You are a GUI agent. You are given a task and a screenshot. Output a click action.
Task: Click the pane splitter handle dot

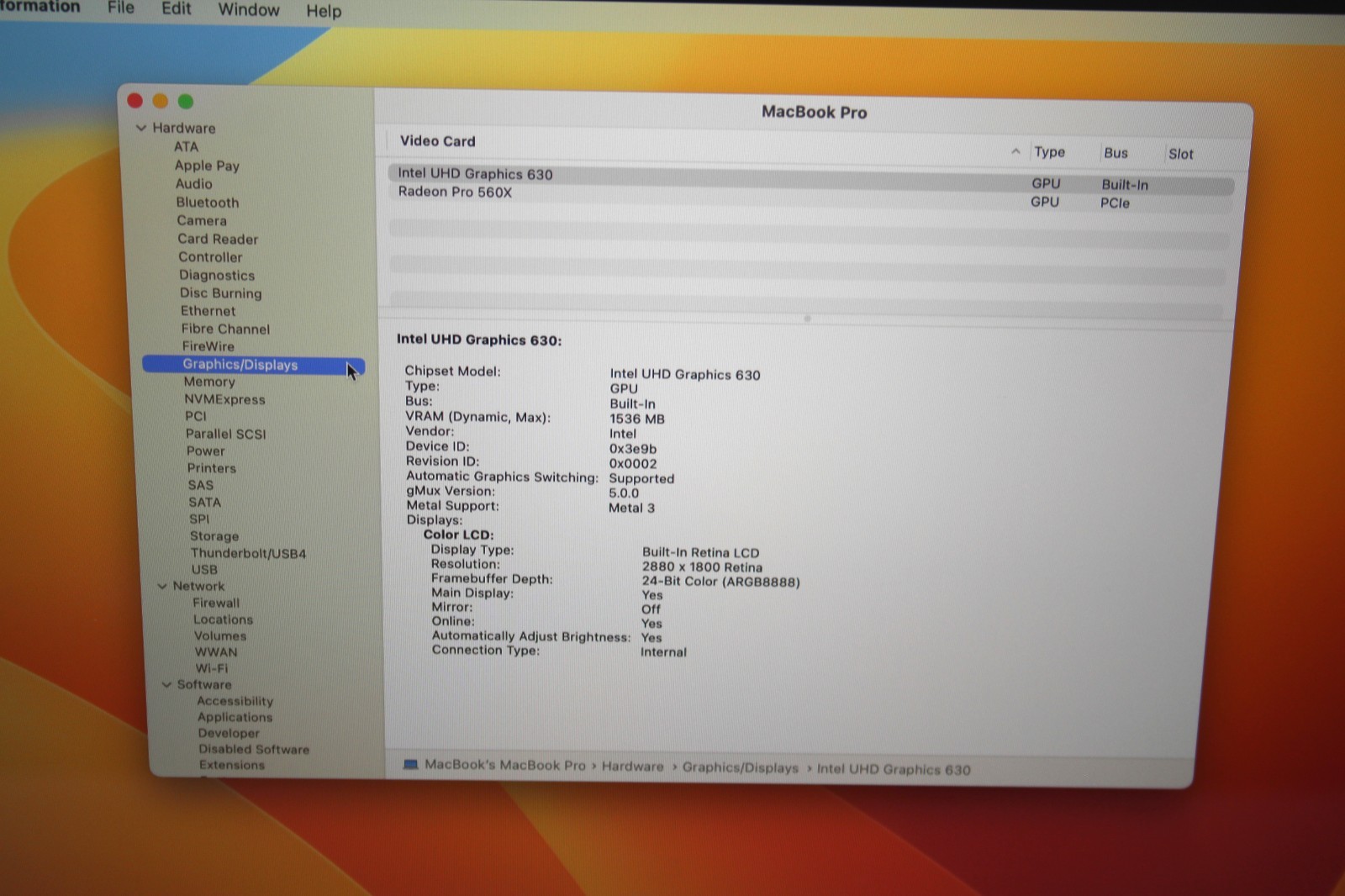(807, 319)
